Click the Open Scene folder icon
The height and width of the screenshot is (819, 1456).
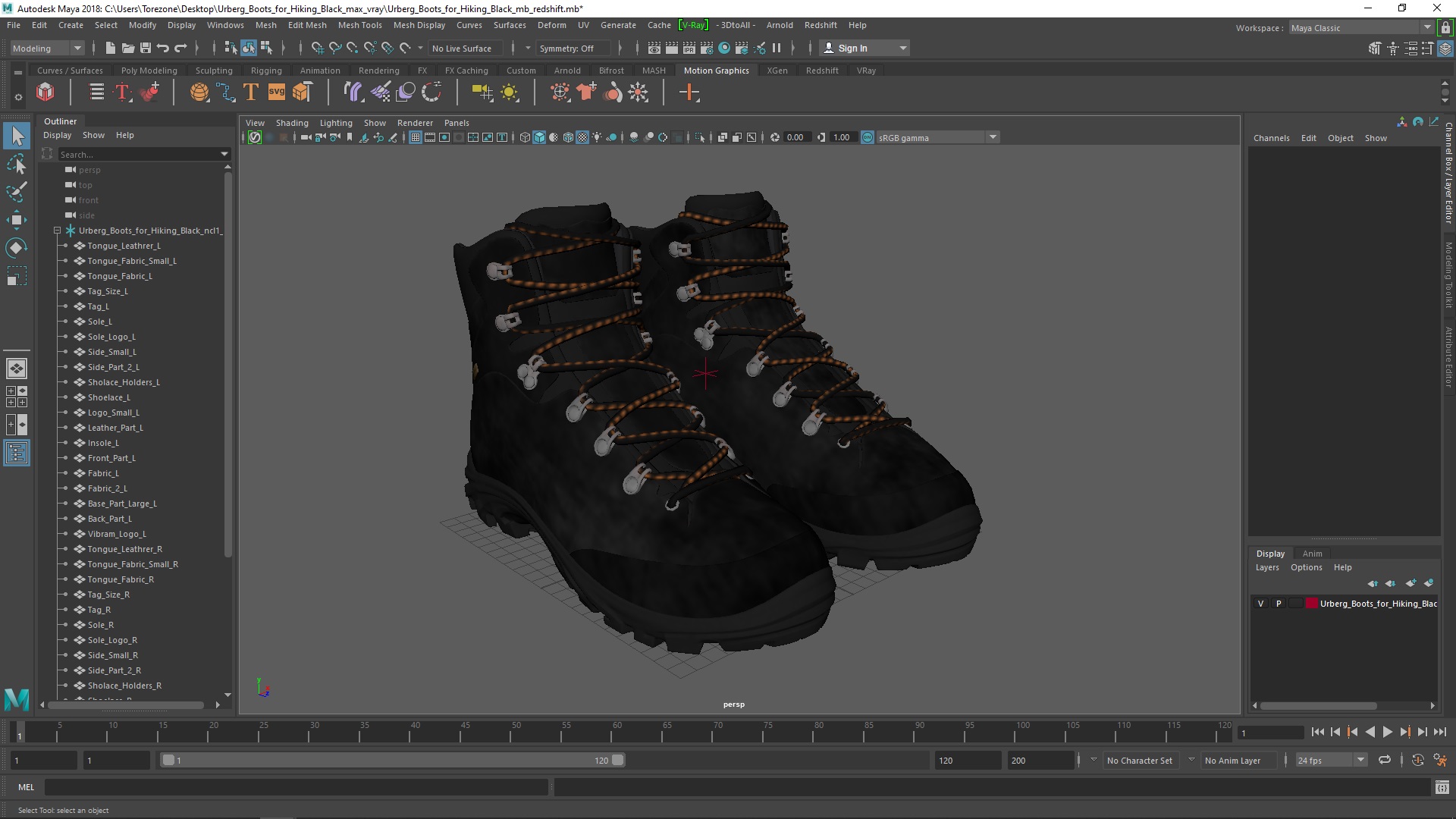128,48
